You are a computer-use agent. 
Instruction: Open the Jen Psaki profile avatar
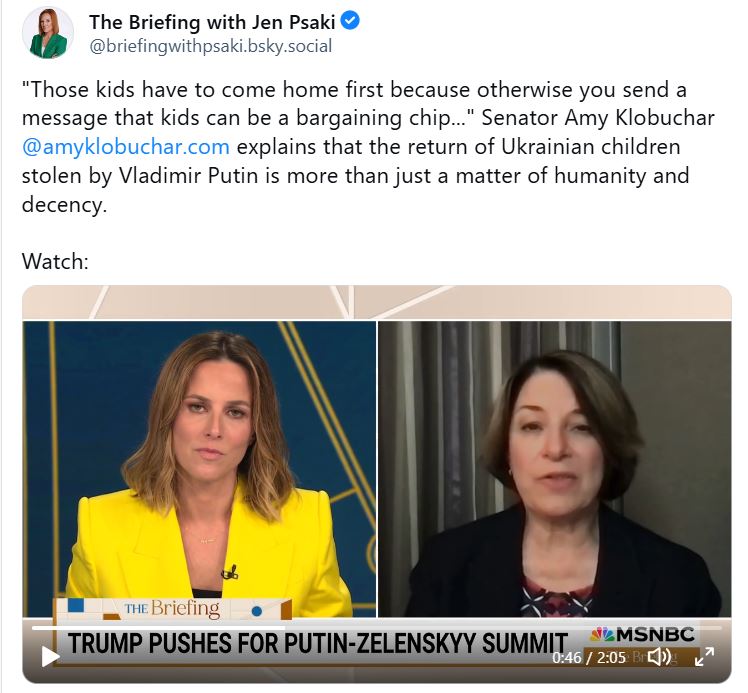(48, 33)
